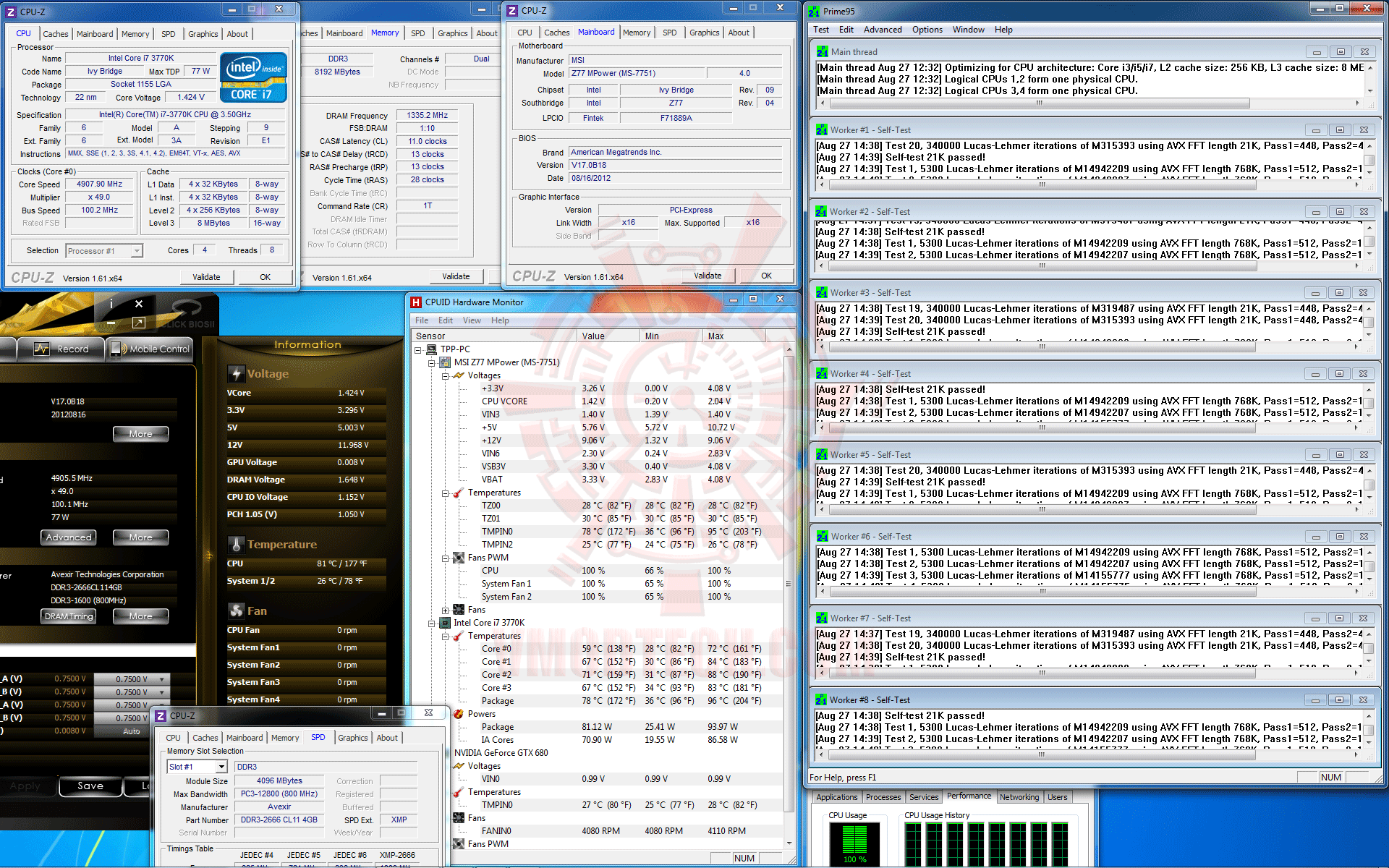Click the Save button in Control Center
Image resolution: width=1389 pixels, height=868 pixels.
pyautogui.click(x=90, y=786)
